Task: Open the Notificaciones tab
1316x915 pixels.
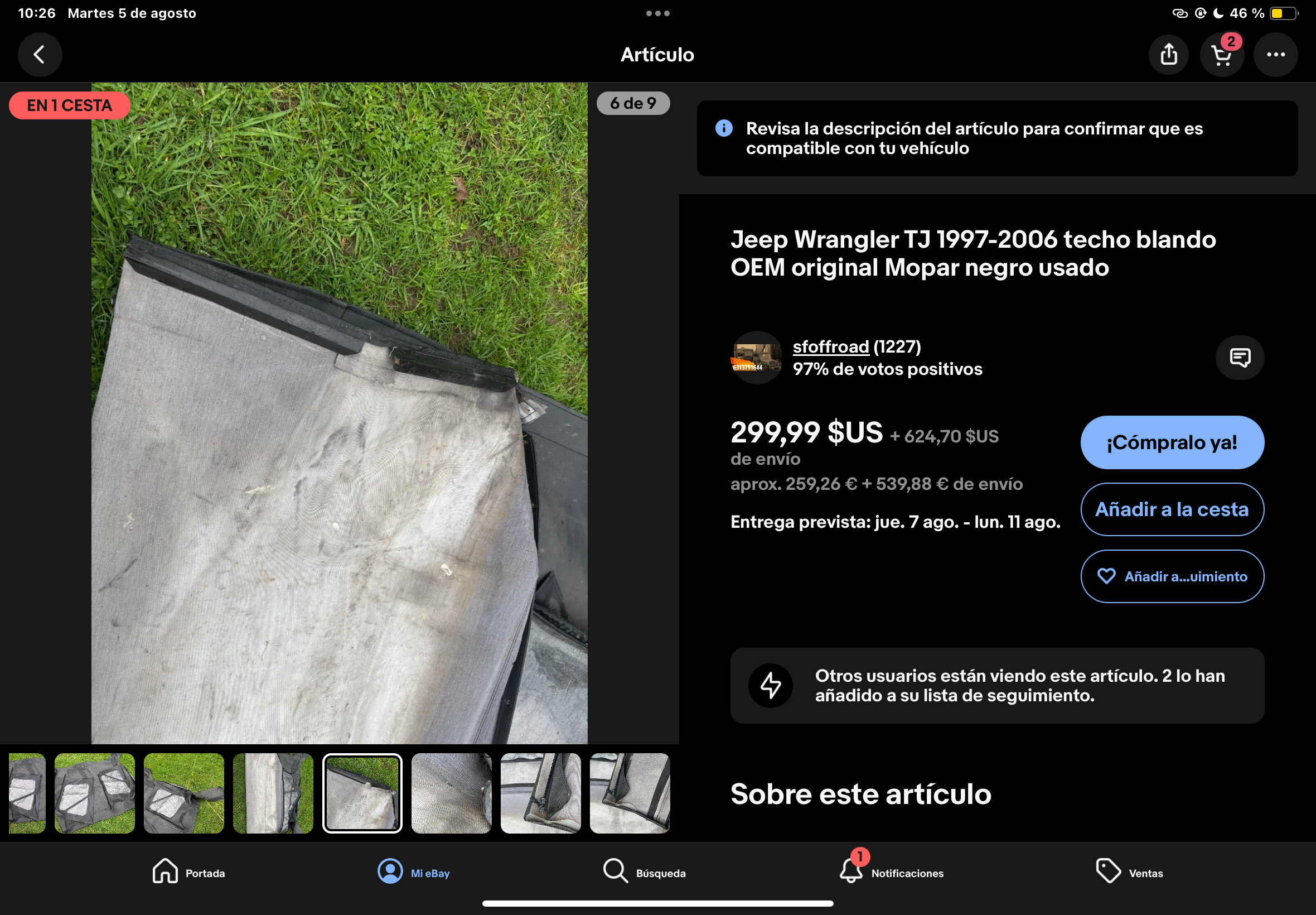Action: pos(891,871)
